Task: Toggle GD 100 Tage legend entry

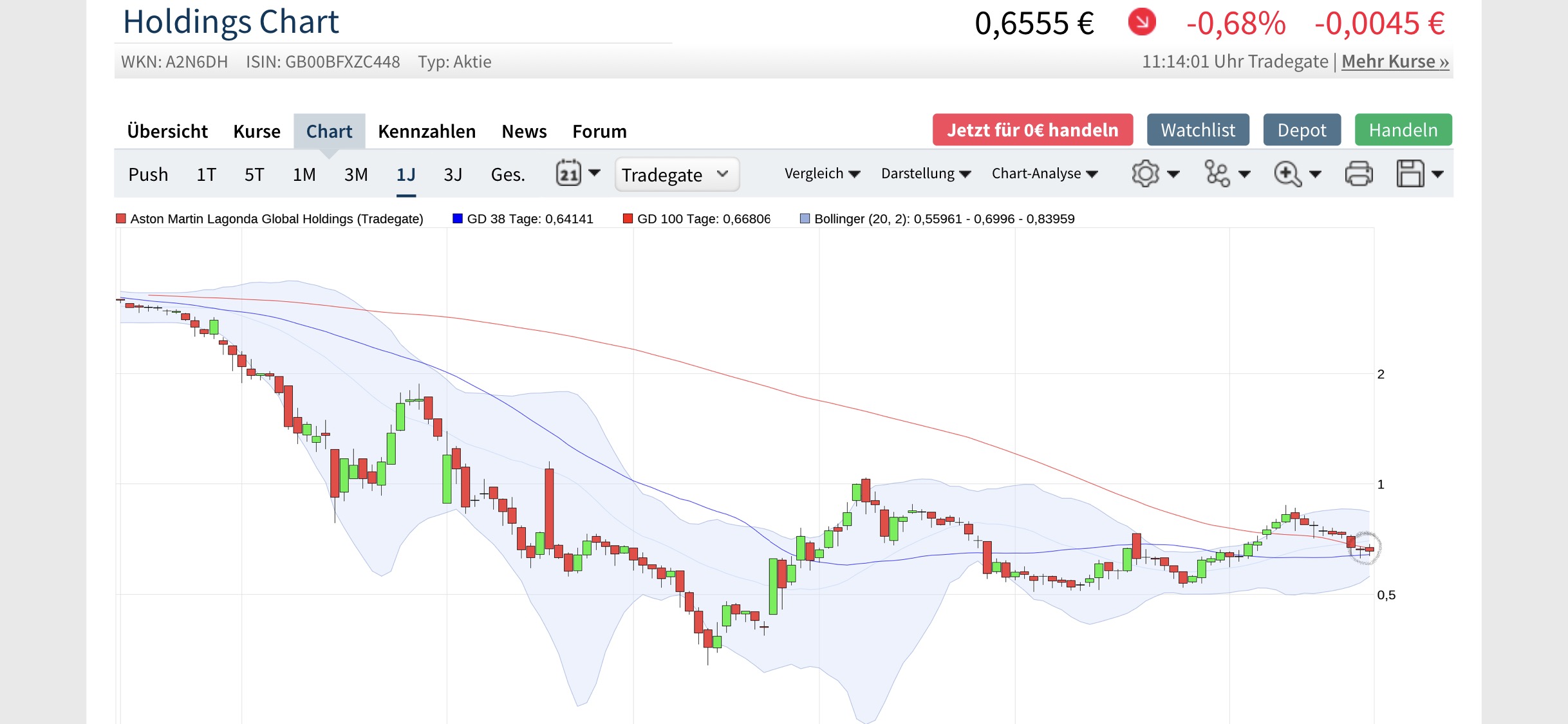Action: [x=702, y=219]
